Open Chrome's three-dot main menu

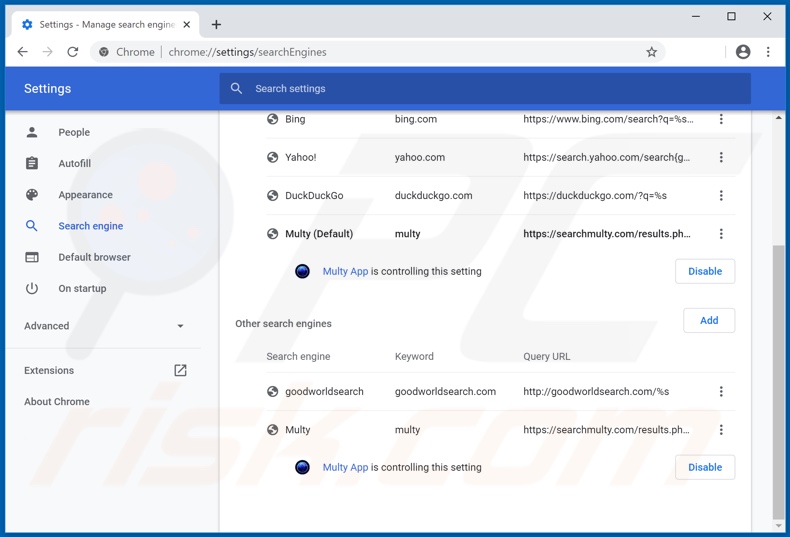point(768,52)
